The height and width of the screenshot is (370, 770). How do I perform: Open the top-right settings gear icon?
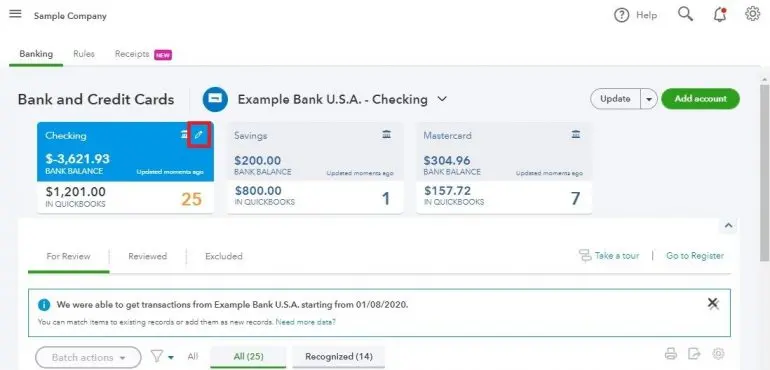pyautogui.click(x=752, y=14)
